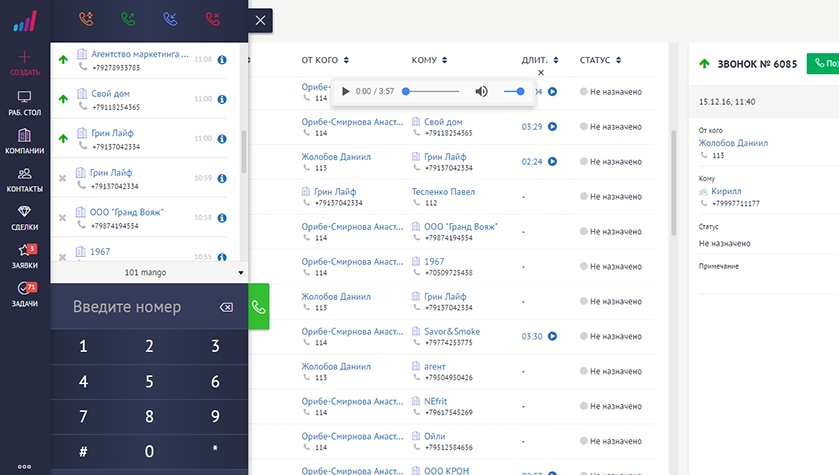This screenshot has width=839, height=475.
Task: Open Тесленко Павел contact link
Action: tap(443, 191)
